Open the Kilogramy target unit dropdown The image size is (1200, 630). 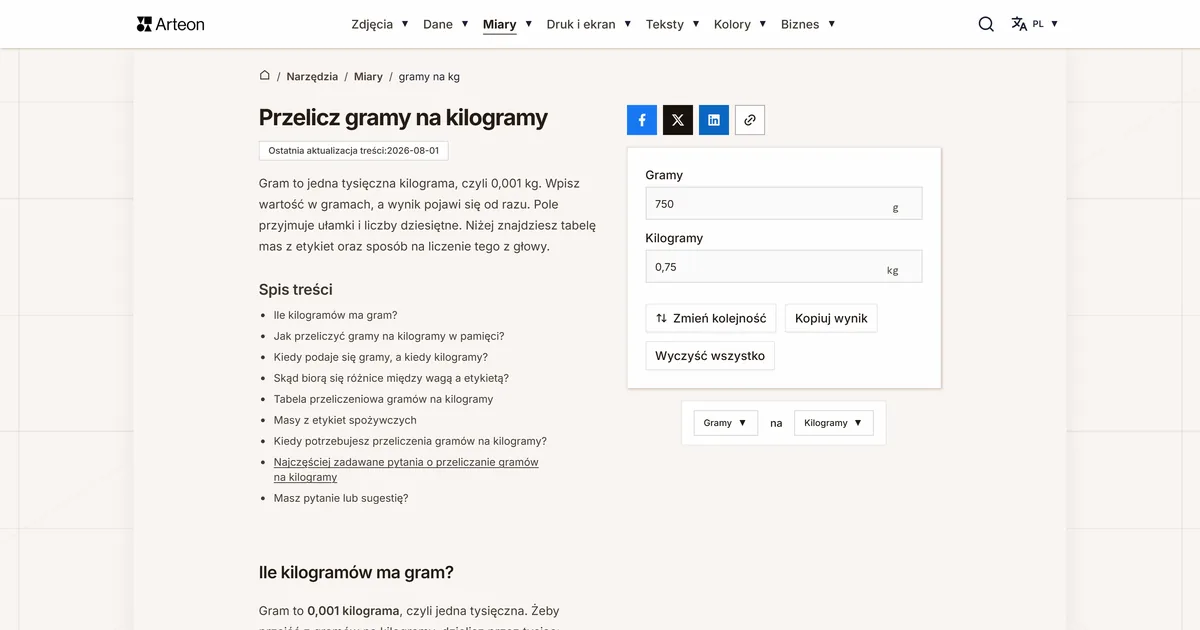(834, 423)
